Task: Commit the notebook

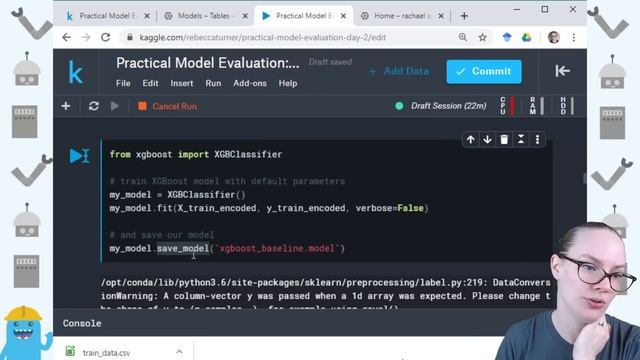Action: tap(484, 71)
